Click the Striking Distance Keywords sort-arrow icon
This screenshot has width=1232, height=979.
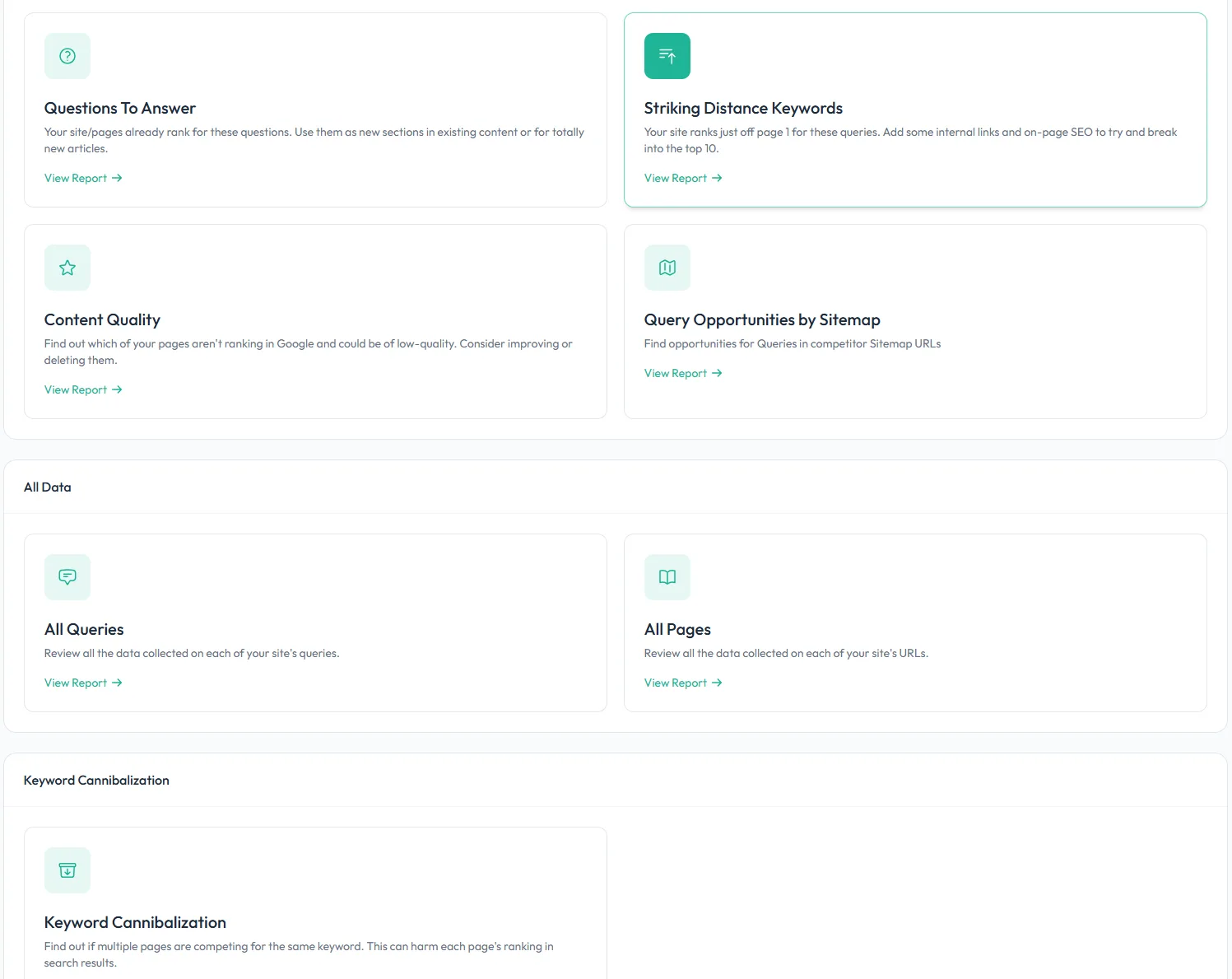click(667, 56)
